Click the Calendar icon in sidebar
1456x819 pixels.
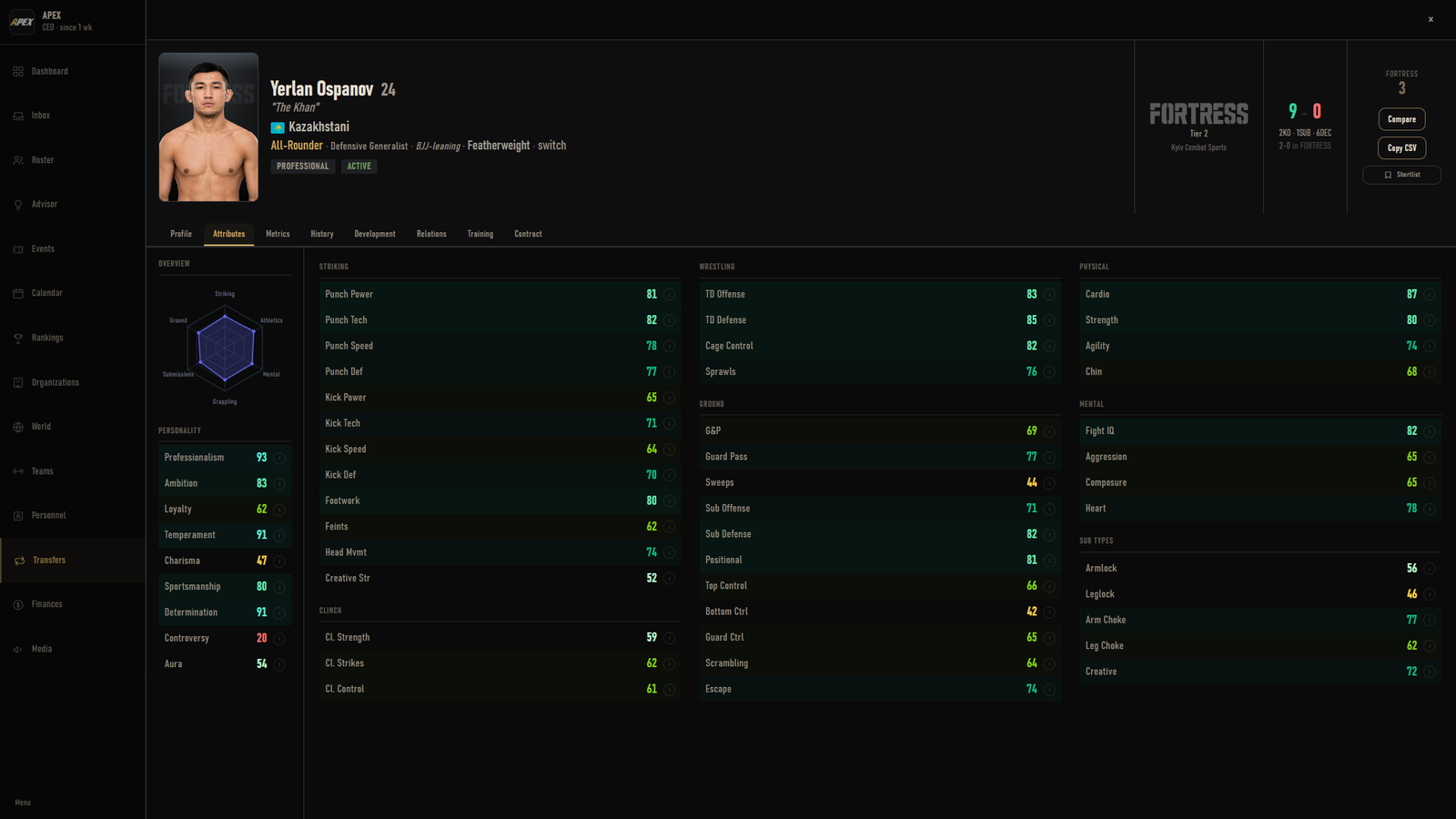click(x=18, y=293)
